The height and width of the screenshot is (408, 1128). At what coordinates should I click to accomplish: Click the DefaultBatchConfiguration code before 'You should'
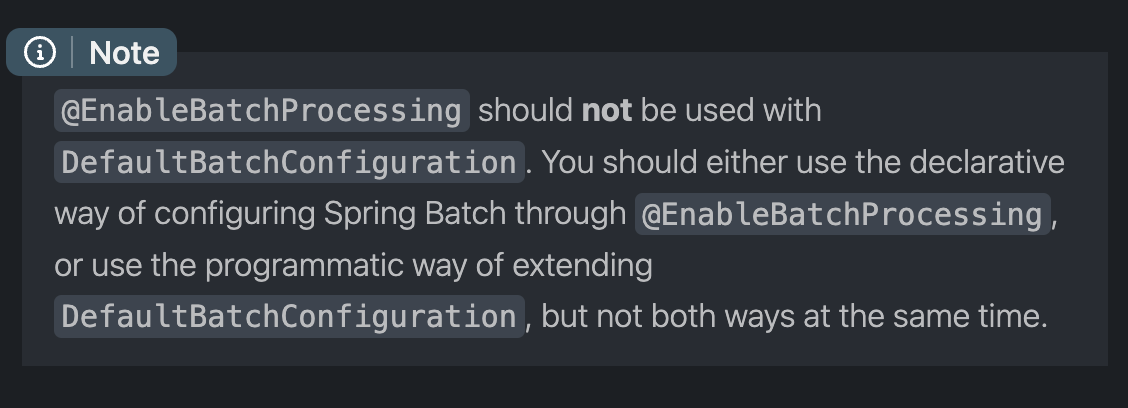pos(289,163)
